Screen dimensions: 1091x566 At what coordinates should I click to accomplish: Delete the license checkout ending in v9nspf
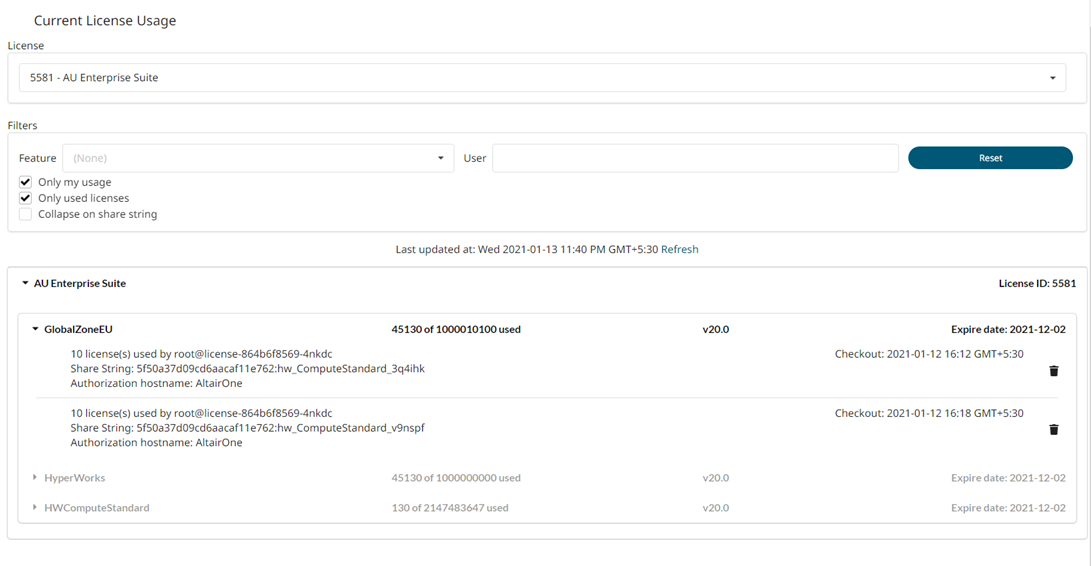coord(1053,430)
